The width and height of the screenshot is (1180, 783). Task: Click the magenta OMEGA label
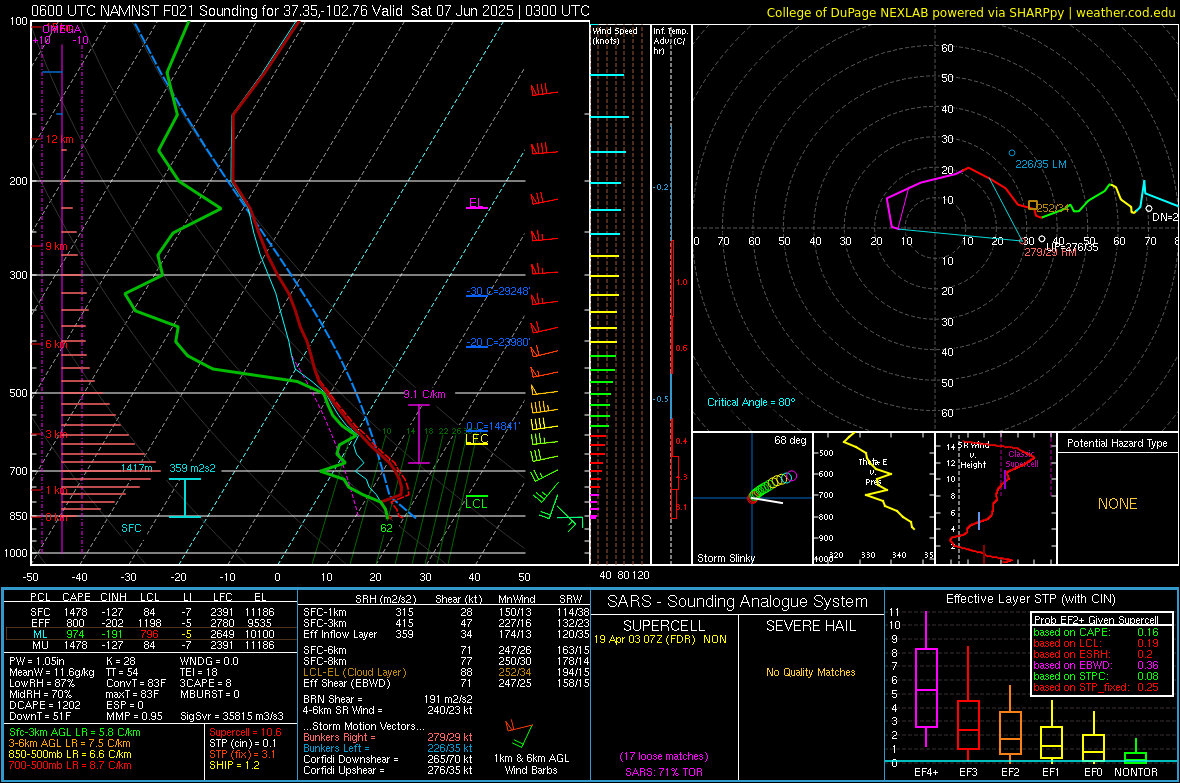pos(62,29)
